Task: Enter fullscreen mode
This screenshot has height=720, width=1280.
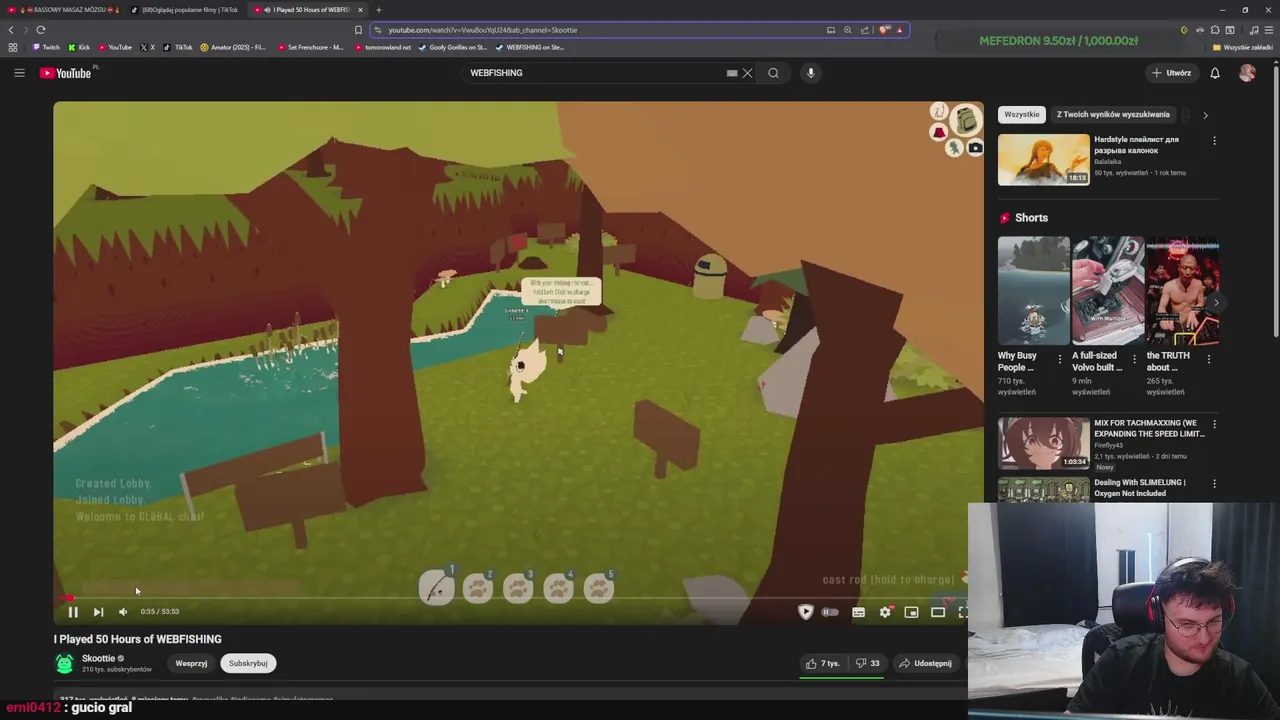Action: tap(962, 612)
